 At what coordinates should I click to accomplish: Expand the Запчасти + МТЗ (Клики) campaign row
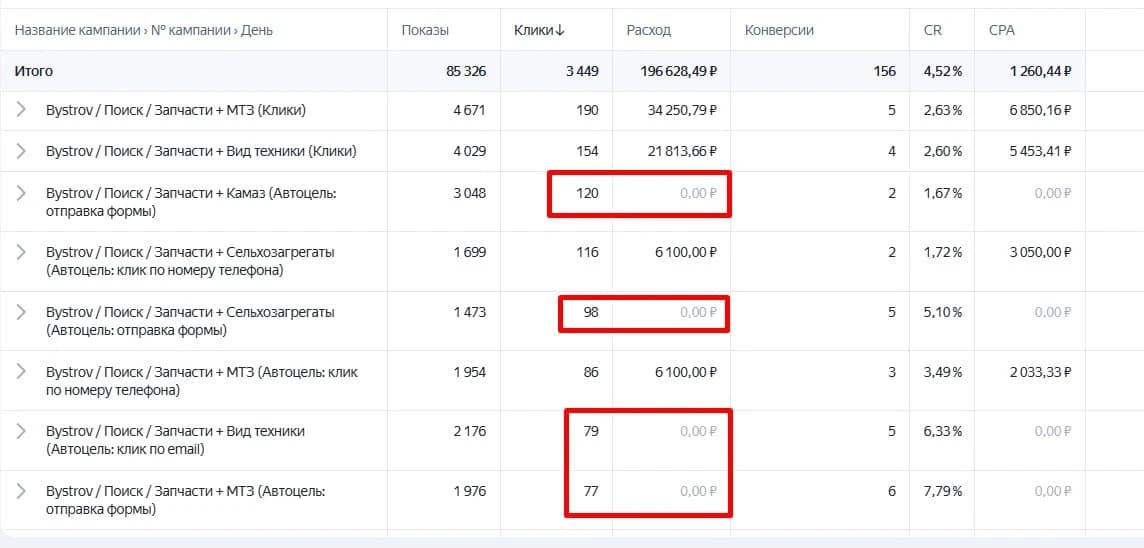click(x=21, y=110)
